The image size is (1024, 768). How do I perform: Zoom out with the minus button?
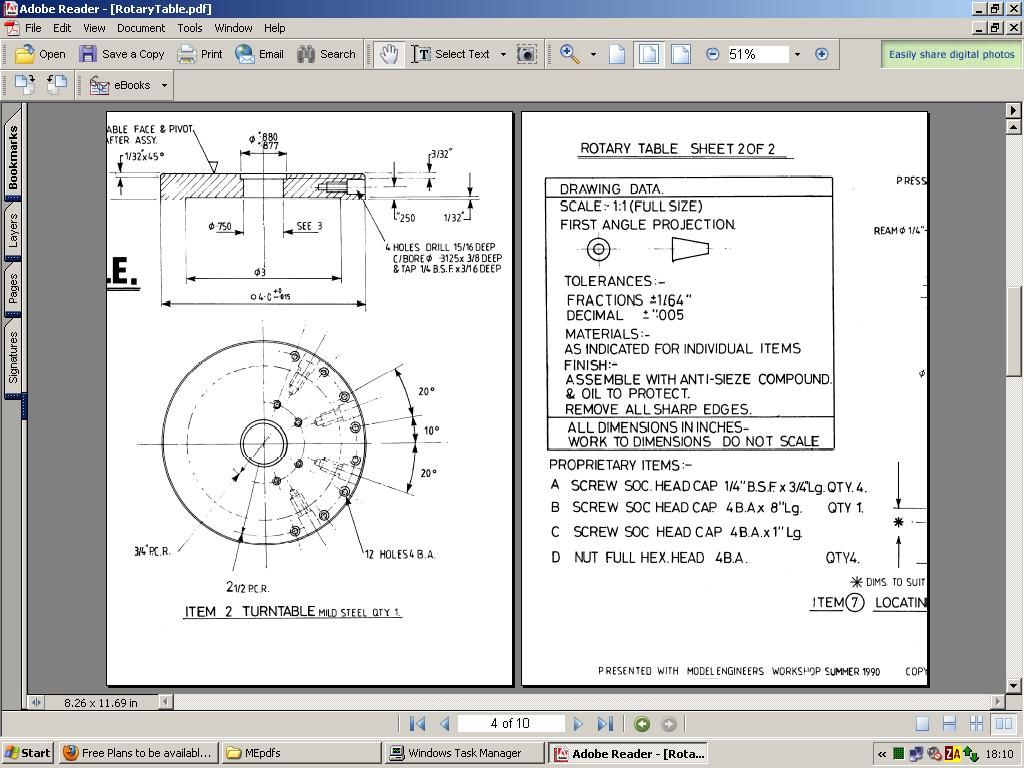tap(712, 54)
